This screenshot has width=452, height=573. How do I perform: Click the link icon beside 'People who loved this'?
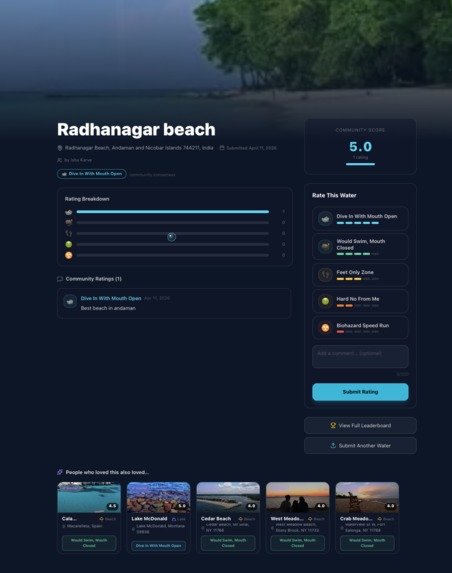click(60, 472)
